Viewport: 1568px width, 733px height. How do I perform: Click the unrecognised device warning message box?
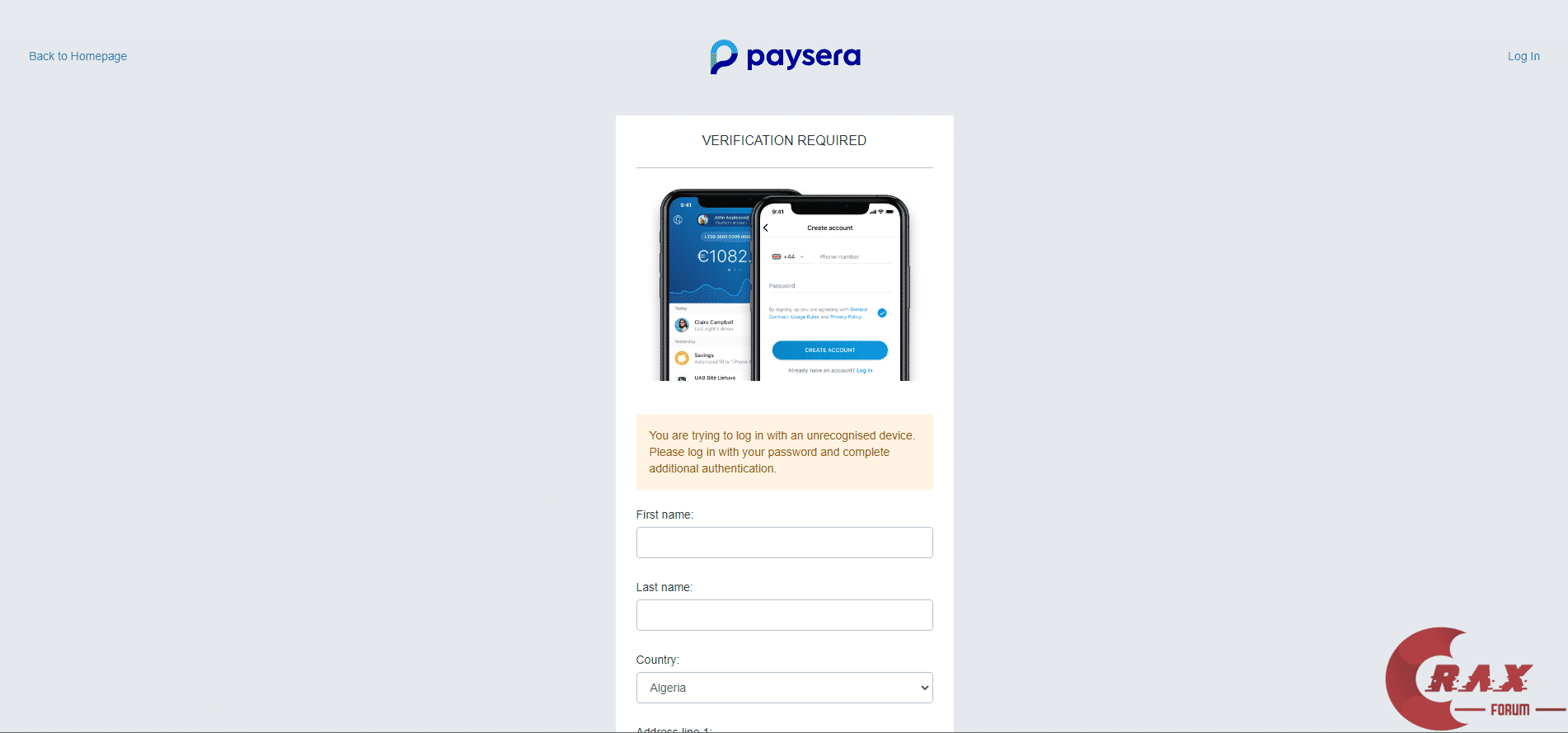pos(784,452)
